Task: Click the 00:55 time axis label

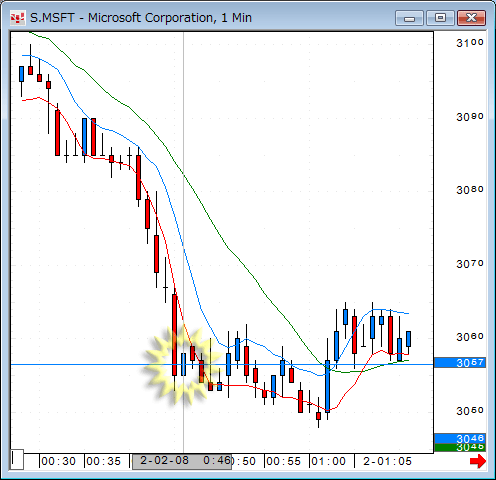Action: tap(283, 461)
